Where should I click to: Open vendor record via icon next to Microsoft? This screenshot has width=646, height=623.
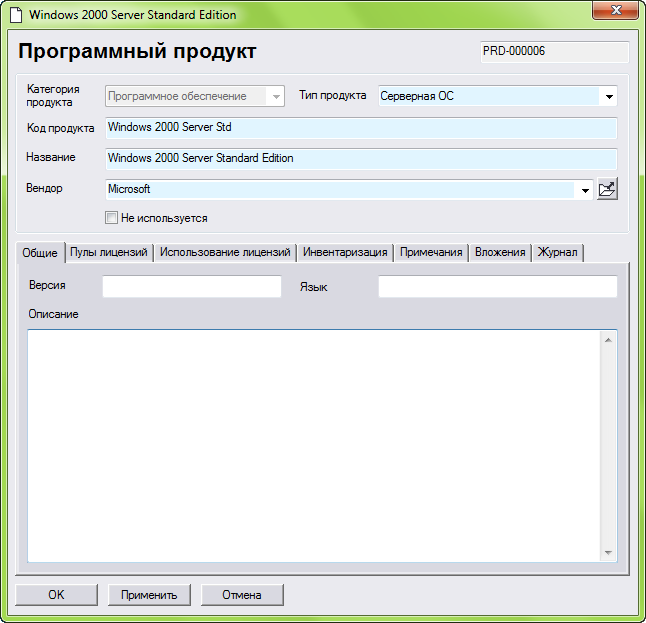point(607,190)
